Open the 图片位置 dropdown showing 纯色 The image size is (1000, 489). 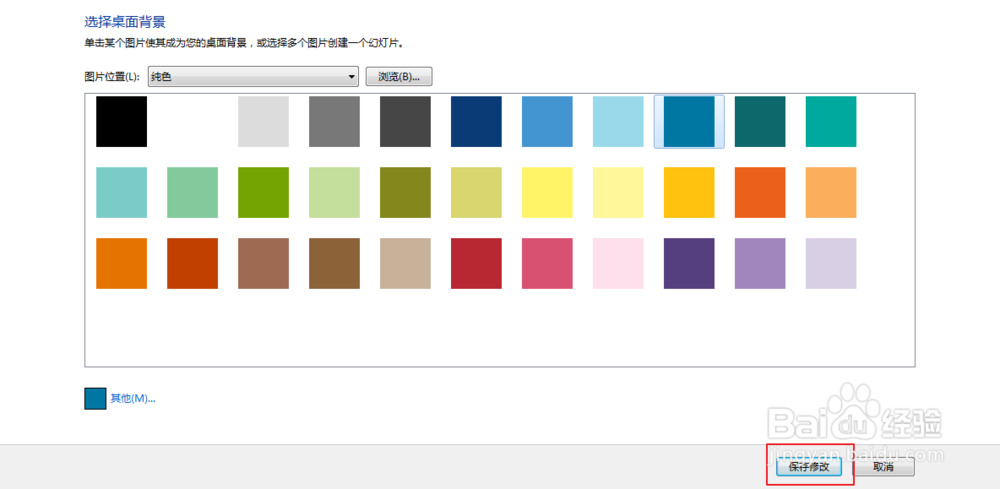click(253, 77)
